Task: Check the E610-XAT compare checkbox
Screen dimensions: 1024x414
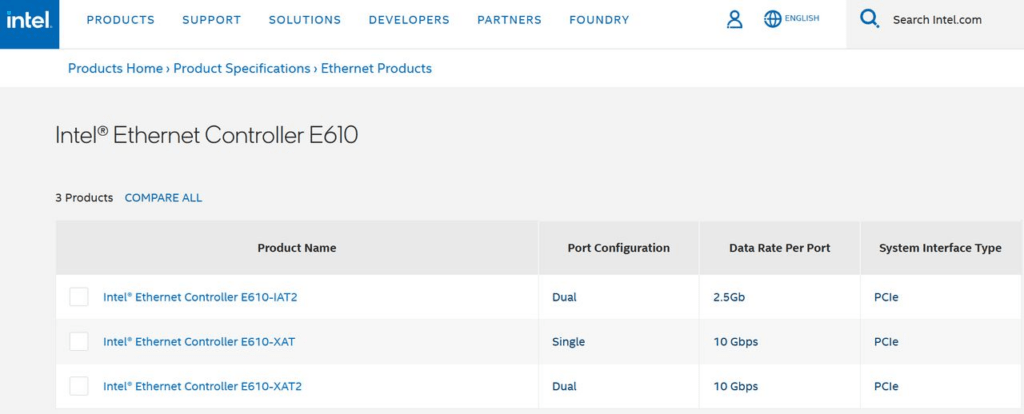Action: pyautogui.click(x=79, y=342)
